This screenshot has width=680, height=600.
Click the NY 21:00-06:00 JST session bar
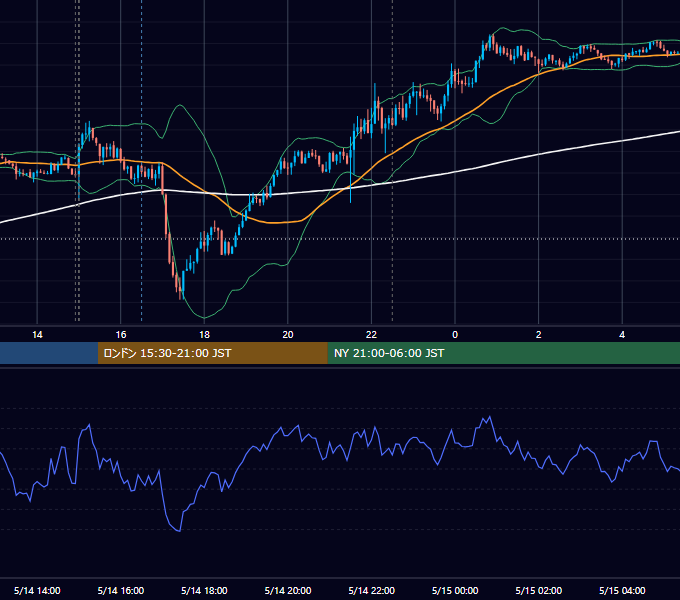(x=503, y=353)
